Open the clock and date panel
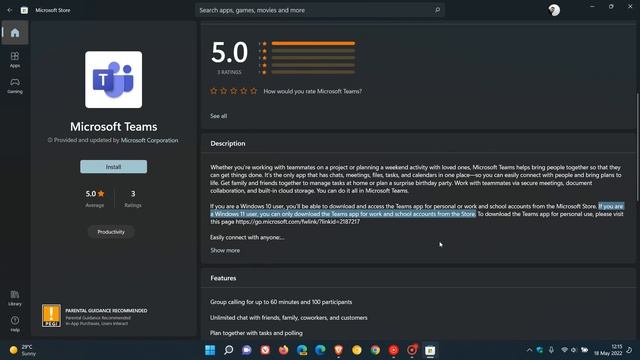The width and height of the screenshot is (640, 360). (608, 350)
